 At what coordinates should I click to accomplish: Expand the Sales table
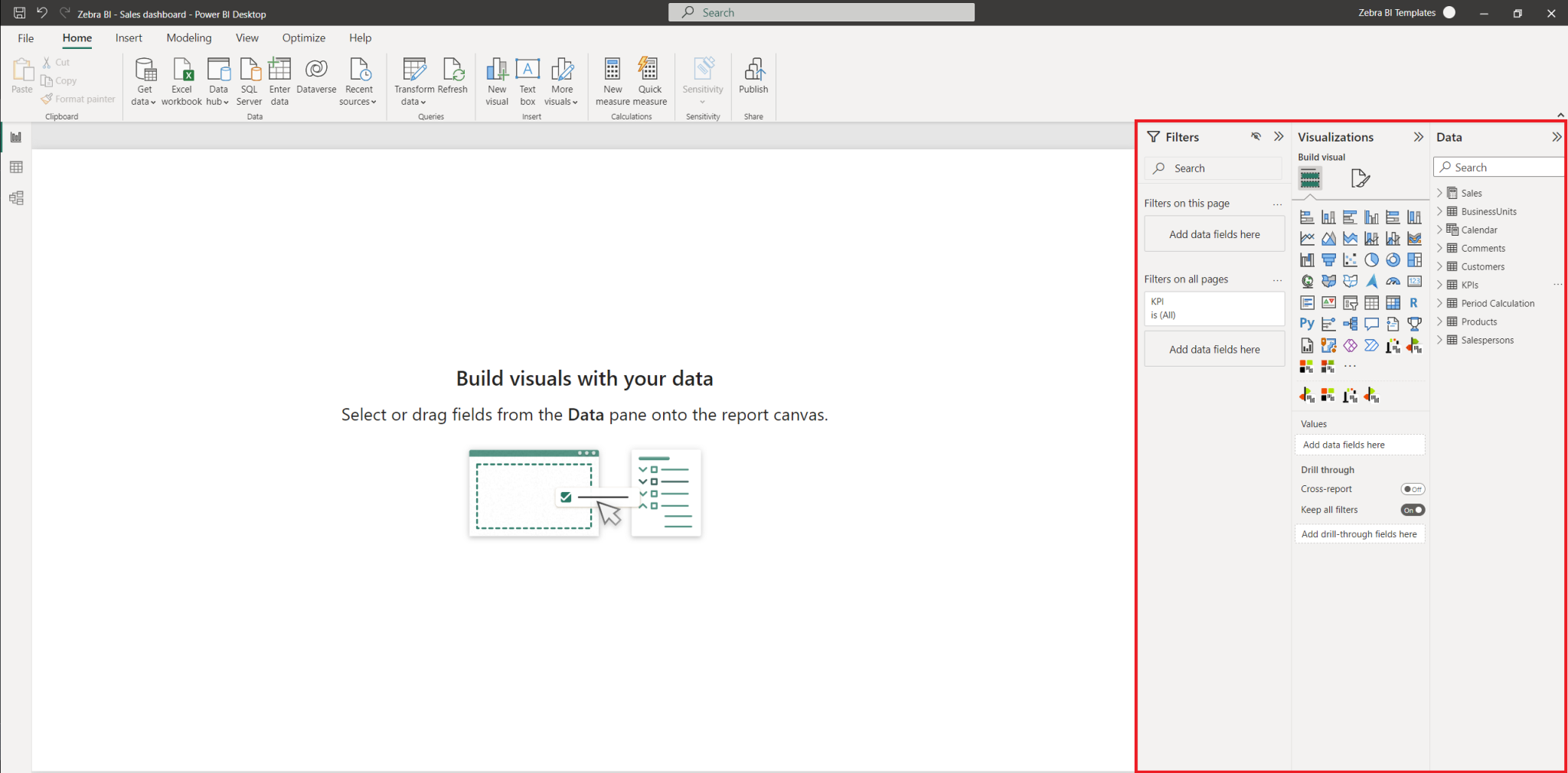1439,193
